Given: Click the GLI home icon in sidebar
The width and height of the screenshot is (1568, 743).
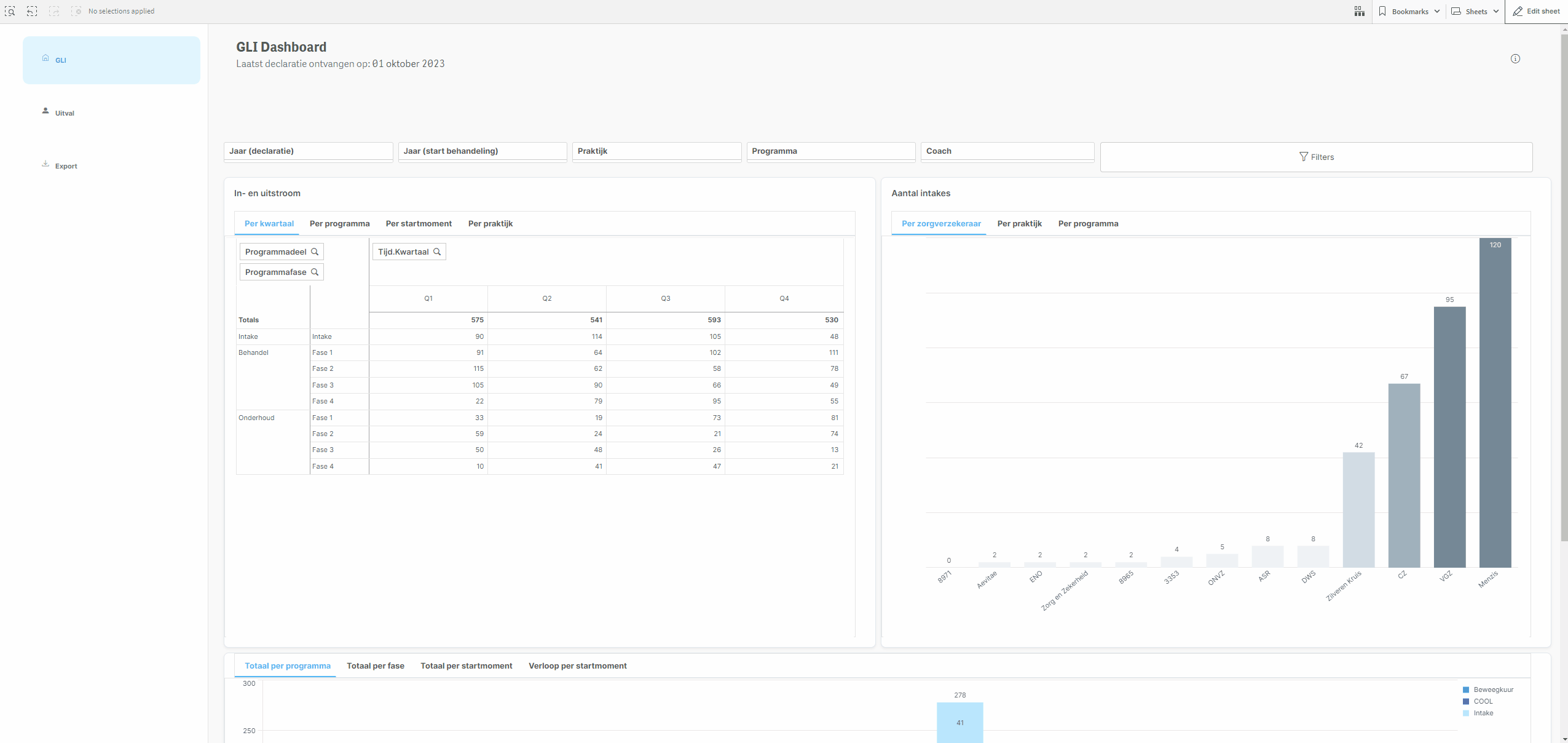Looking at the screenshot, I should (45, 58).
